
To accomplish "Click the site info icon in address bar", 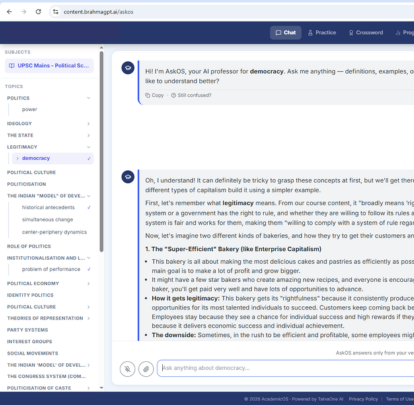I will coord(55,12).
